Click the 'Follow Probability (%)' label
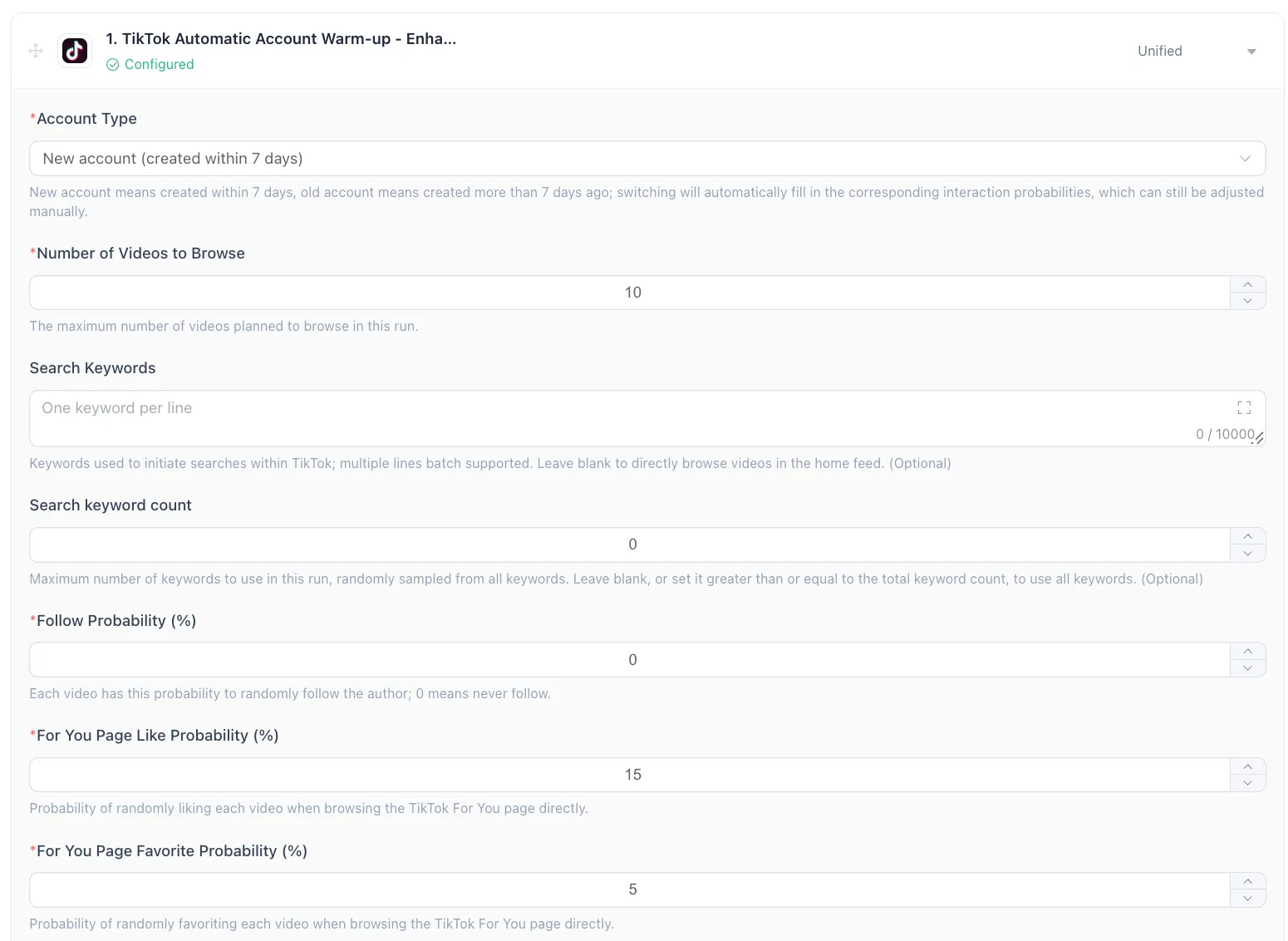This screenshot has width=1288, height=941. click(x=116, y=621)
